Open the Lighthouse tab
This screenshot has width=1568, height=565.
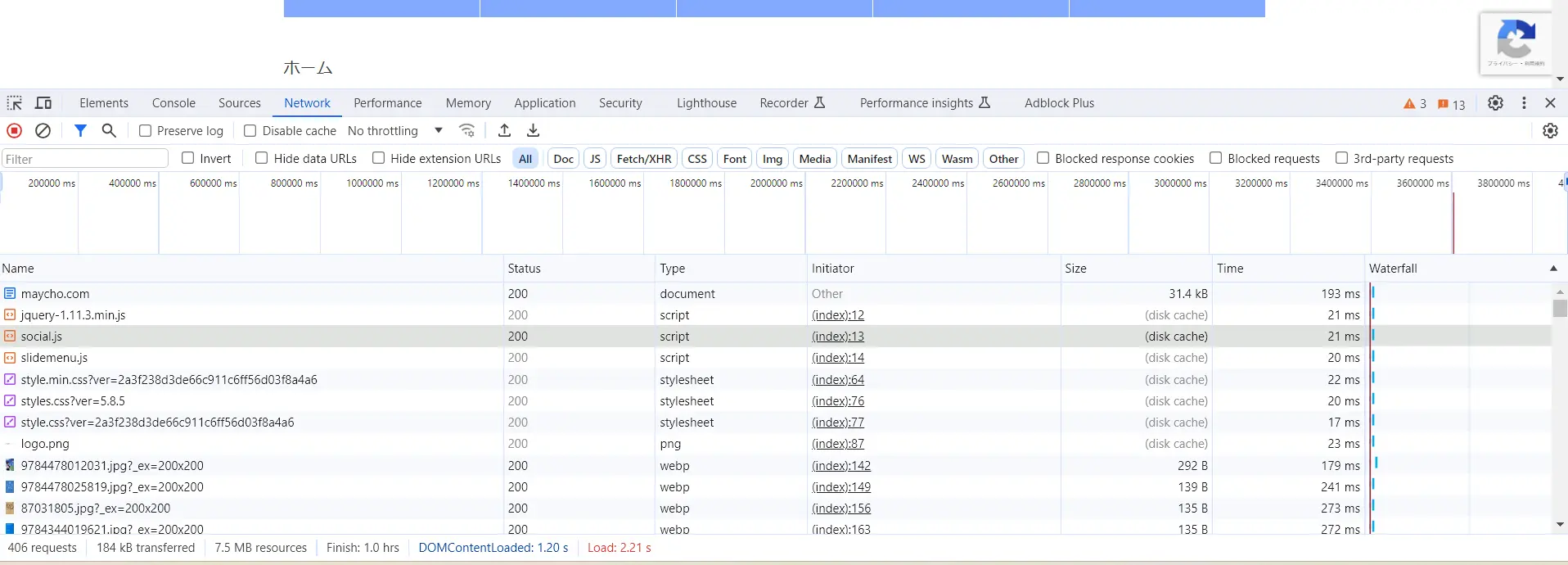(706, 103)
